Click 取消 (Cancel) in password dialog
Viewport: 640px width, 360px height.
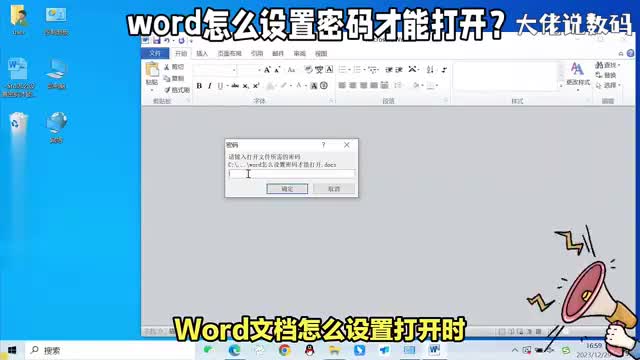[334, 189]
